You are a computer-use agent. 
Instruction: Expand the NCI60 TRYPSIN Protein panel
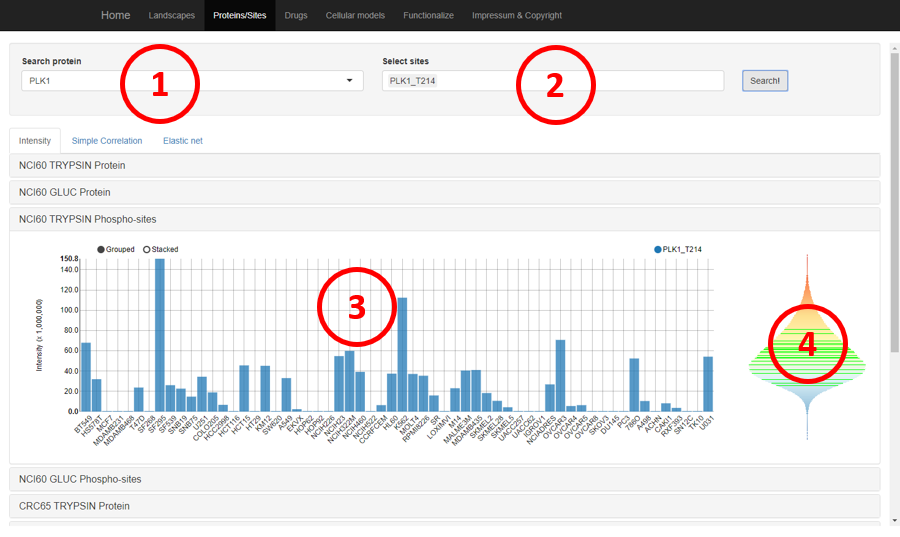click(x=73, y=165)
